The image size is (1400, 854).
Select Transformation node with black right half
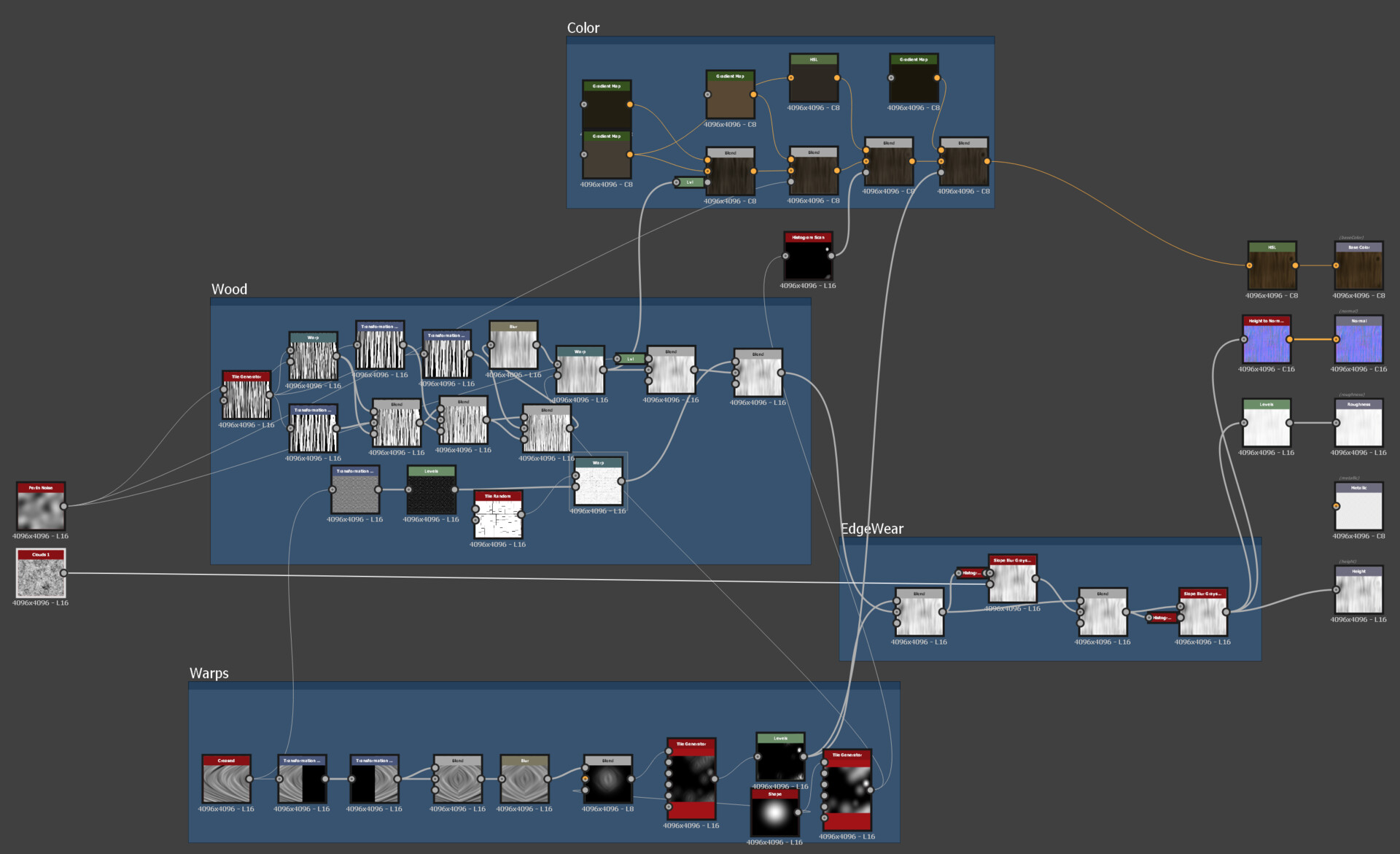[302, 779]
